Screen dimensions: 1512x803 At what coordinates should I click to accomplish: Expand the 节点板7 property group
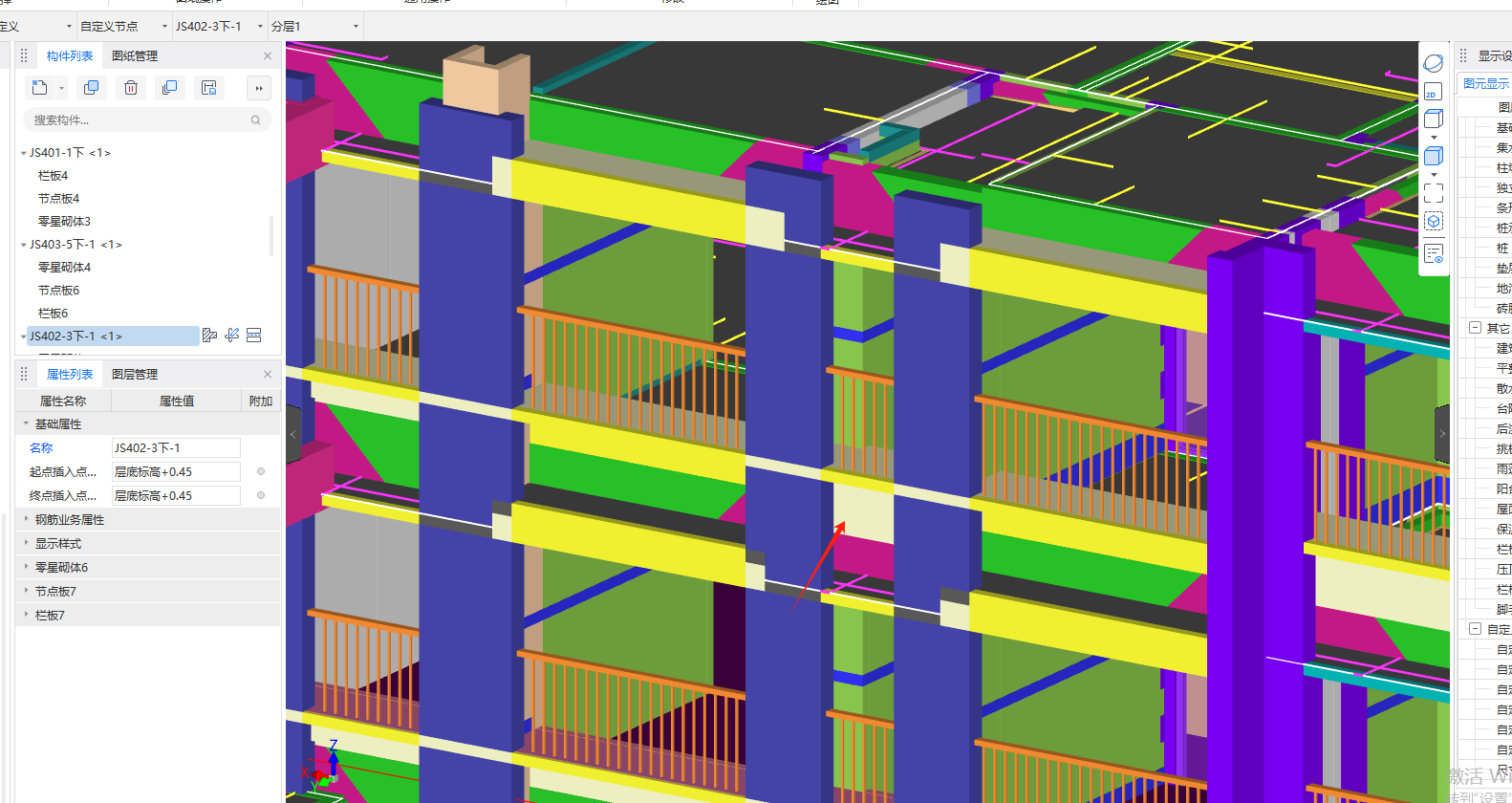(26, 591)
